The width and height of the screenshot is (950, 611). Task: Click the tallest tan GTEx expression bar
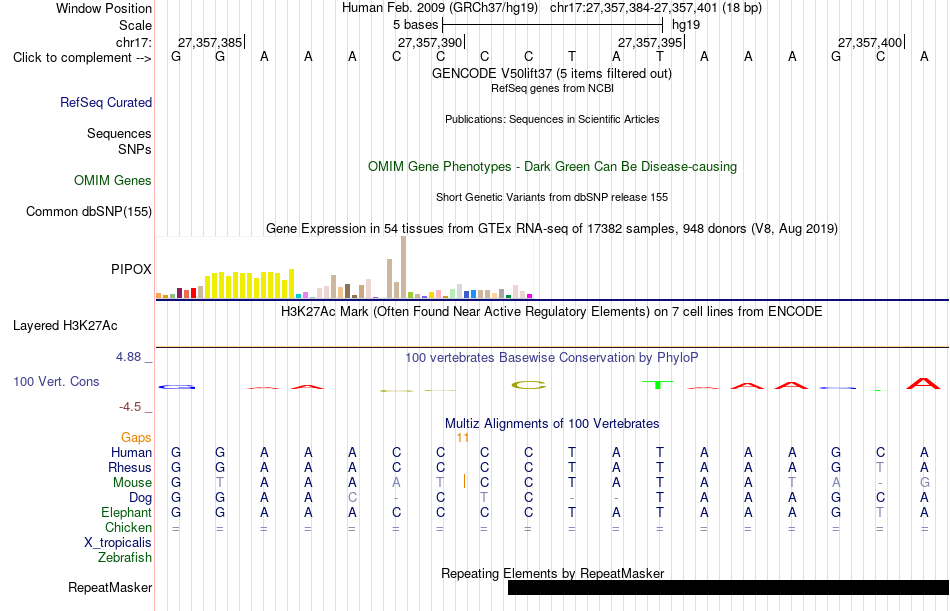tap(404, 267)
